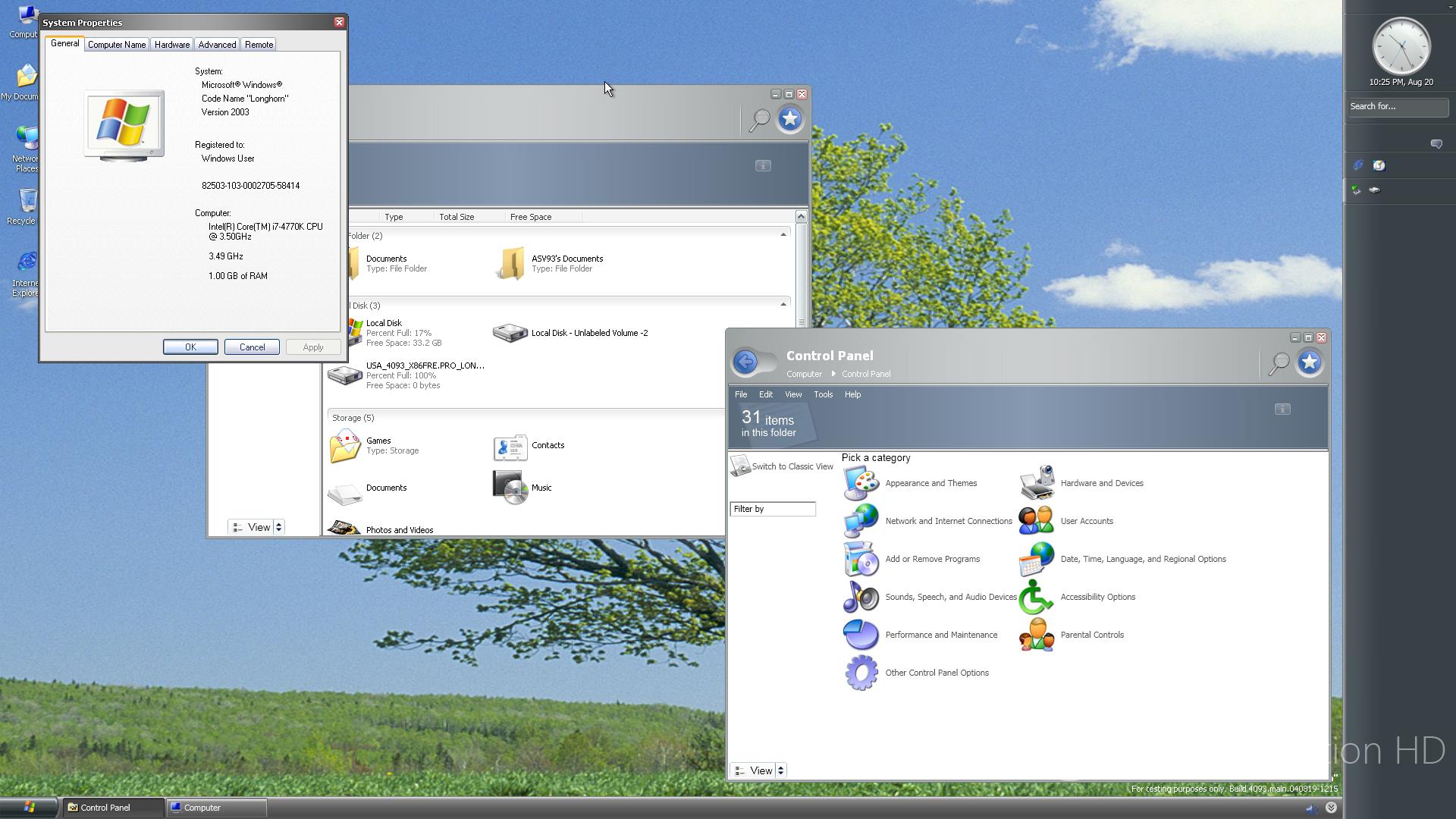Collapse the Folder (2) group

click(x=783, y=235)
